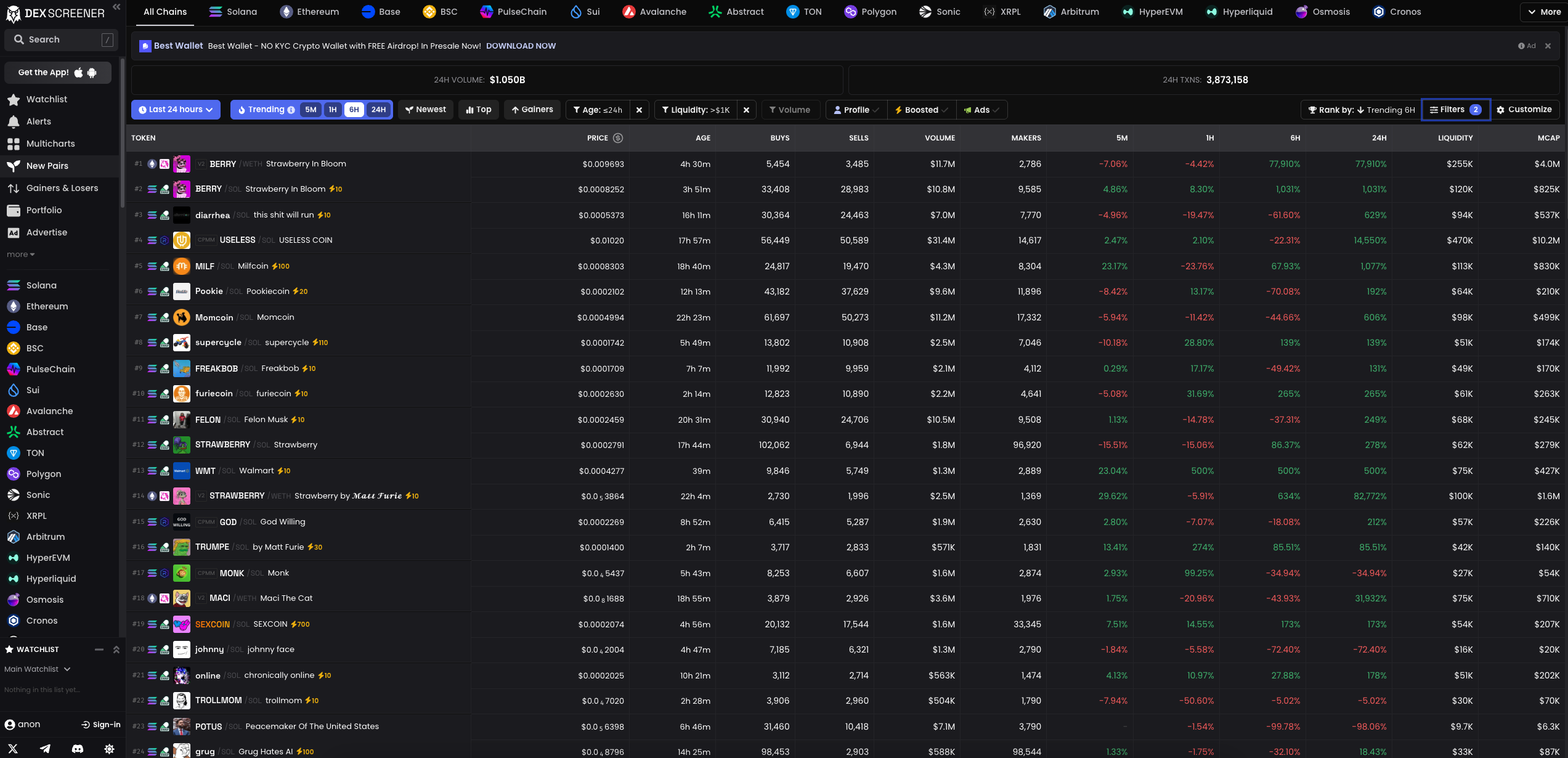Open Rank by Trending 6H dropdown
Screen dimensions: 1568x758
click(x=1361, y=110)
